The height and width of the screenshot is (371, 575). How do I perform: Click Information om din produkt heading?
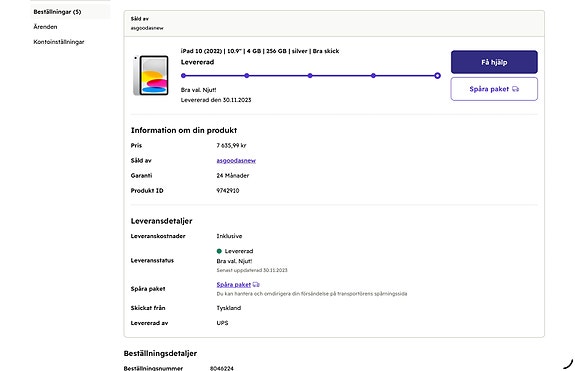tap(184, 130)
